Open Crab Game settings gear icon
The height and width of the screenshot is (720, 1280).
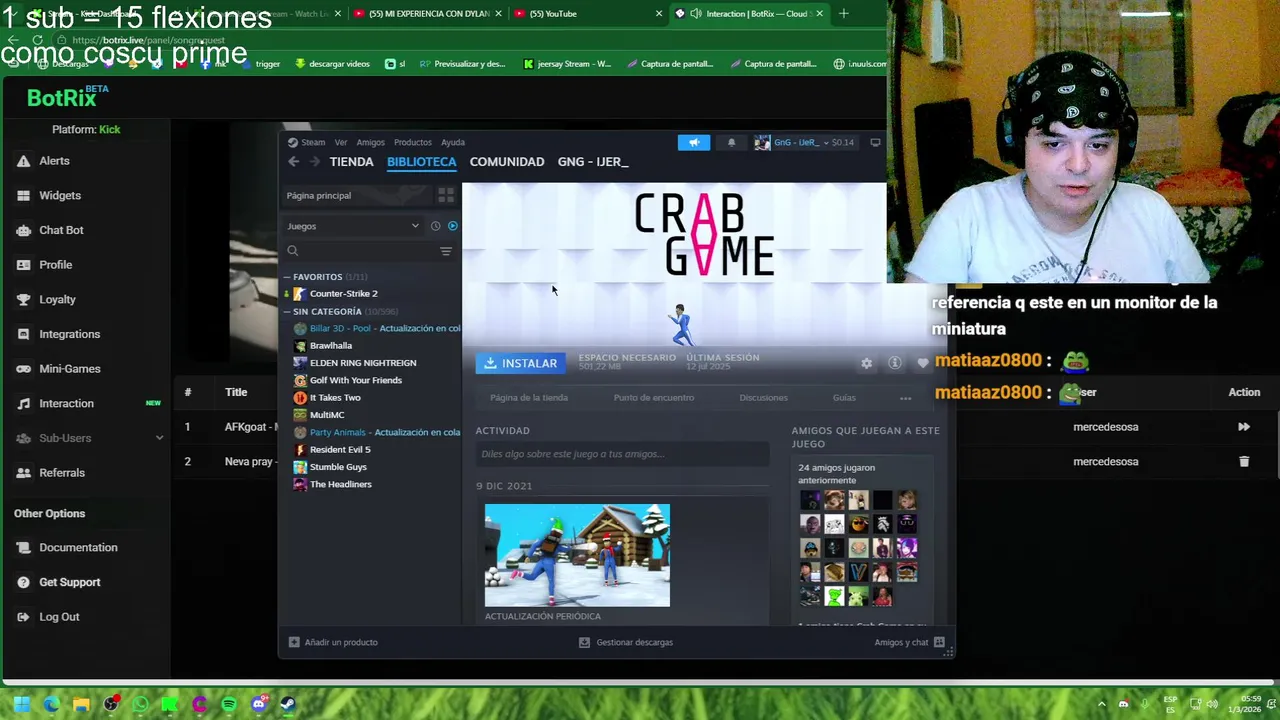point(867,363)
